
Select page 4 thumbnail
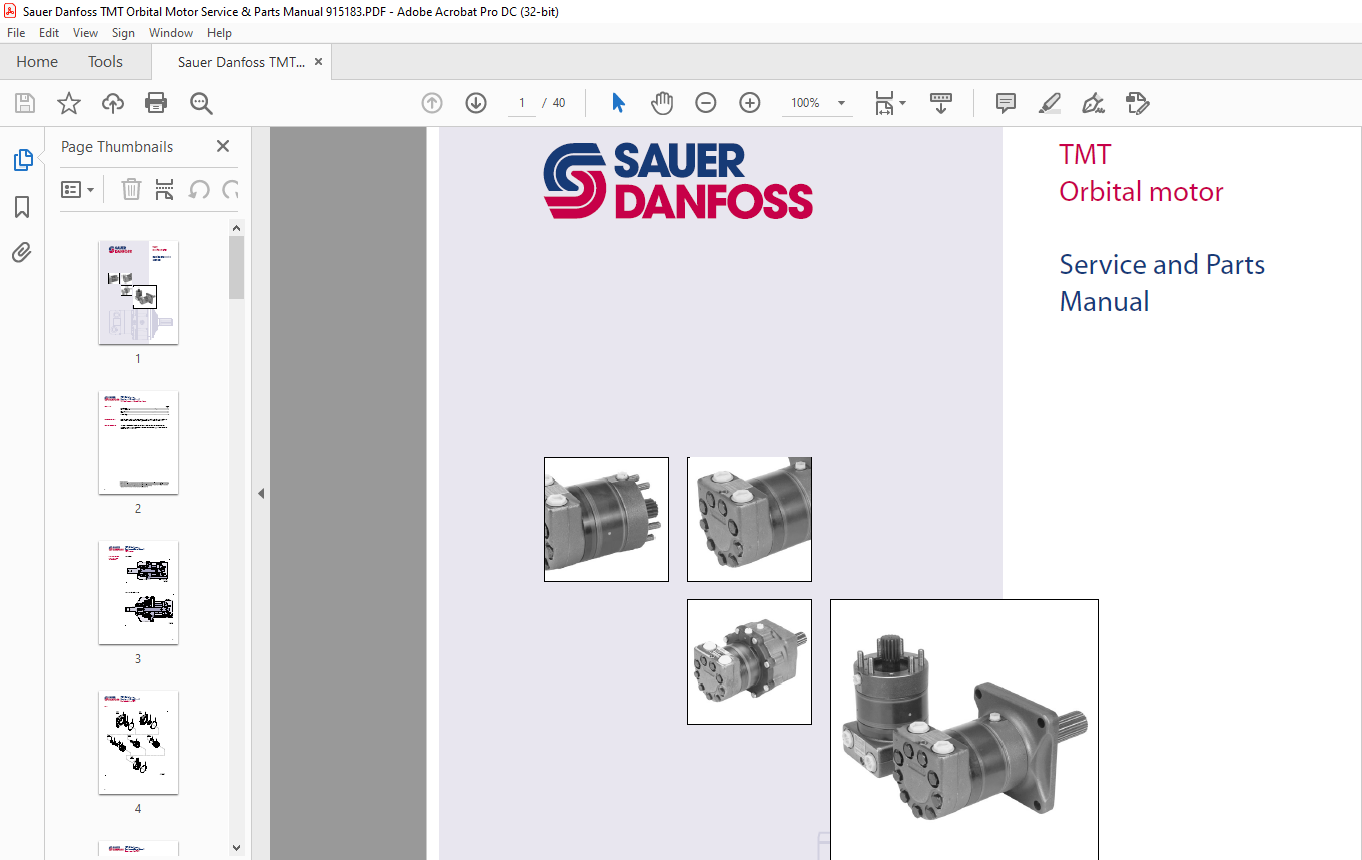(138, 742)
